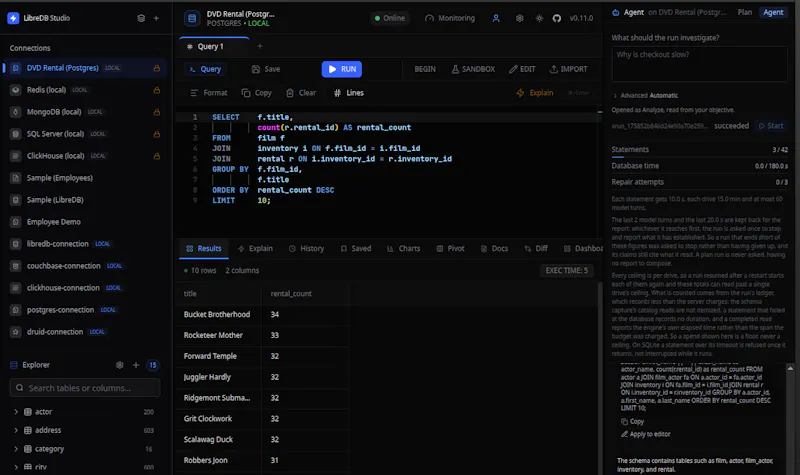Click the Bucket Brotherhood title cell

point(217,314)
